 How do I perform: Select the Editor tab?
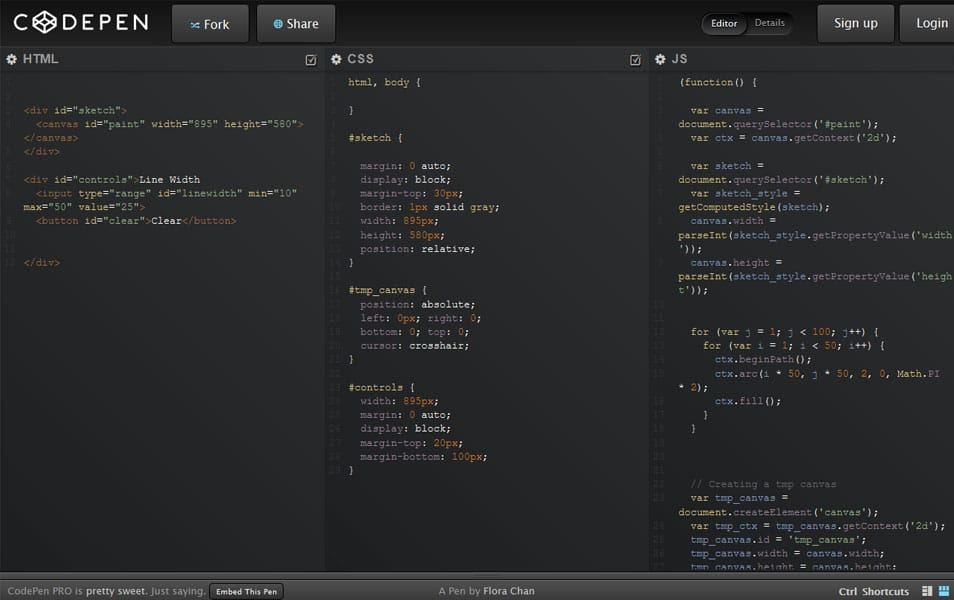coord(723,23)
